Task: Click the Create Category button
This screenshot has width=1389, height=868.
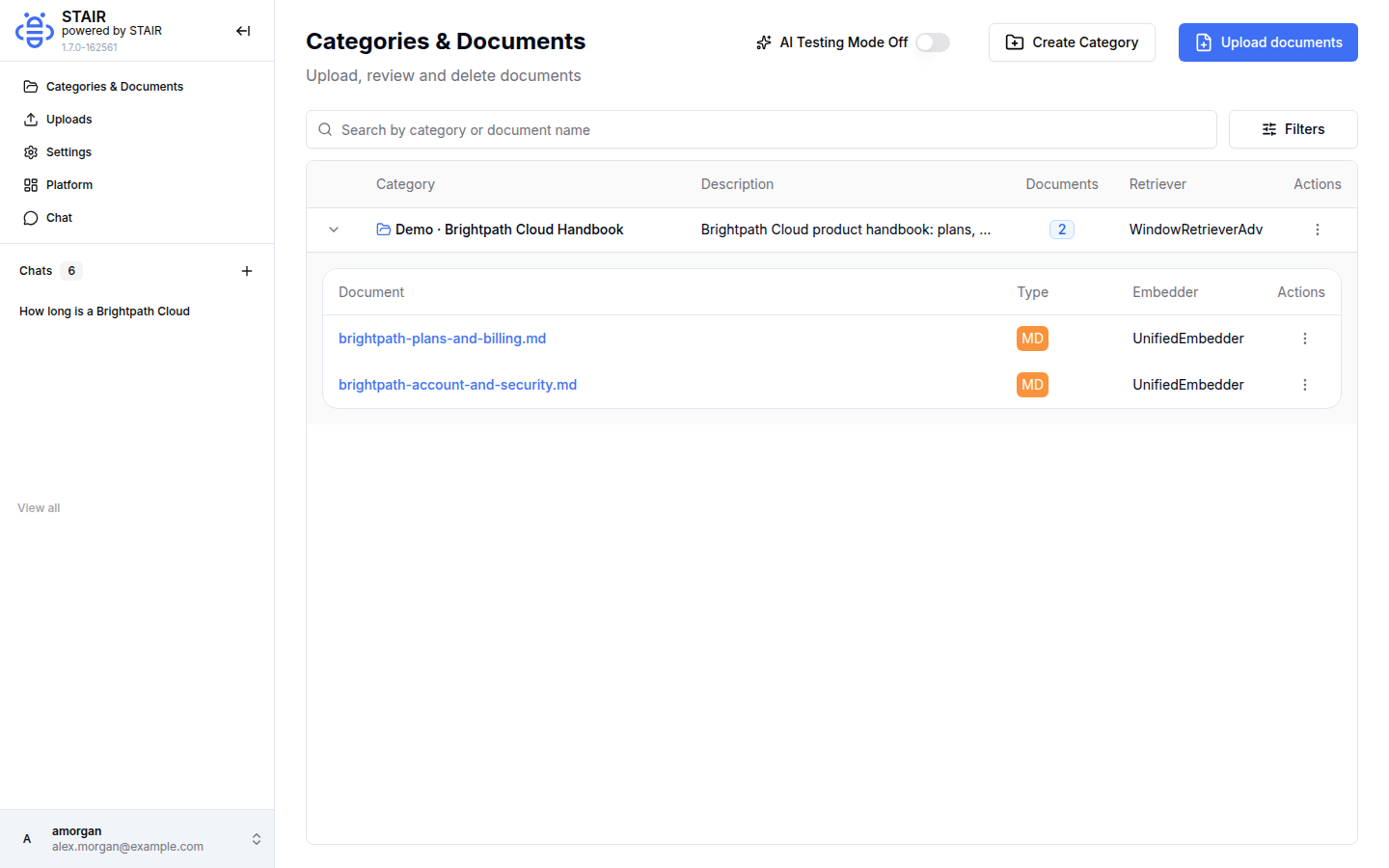Action: (x=1072, y=42)
